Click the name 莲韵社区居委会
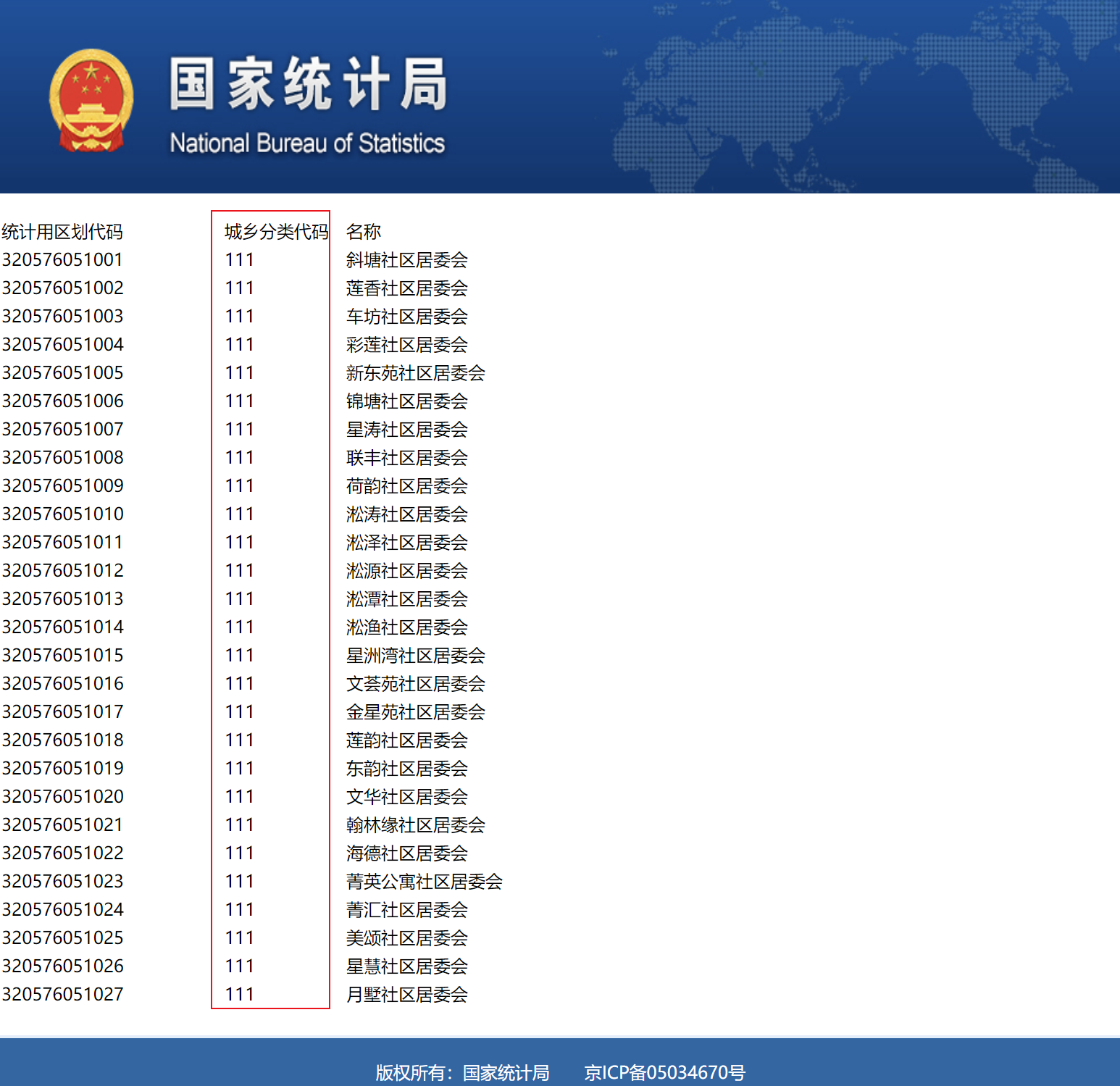 [407, 740]
